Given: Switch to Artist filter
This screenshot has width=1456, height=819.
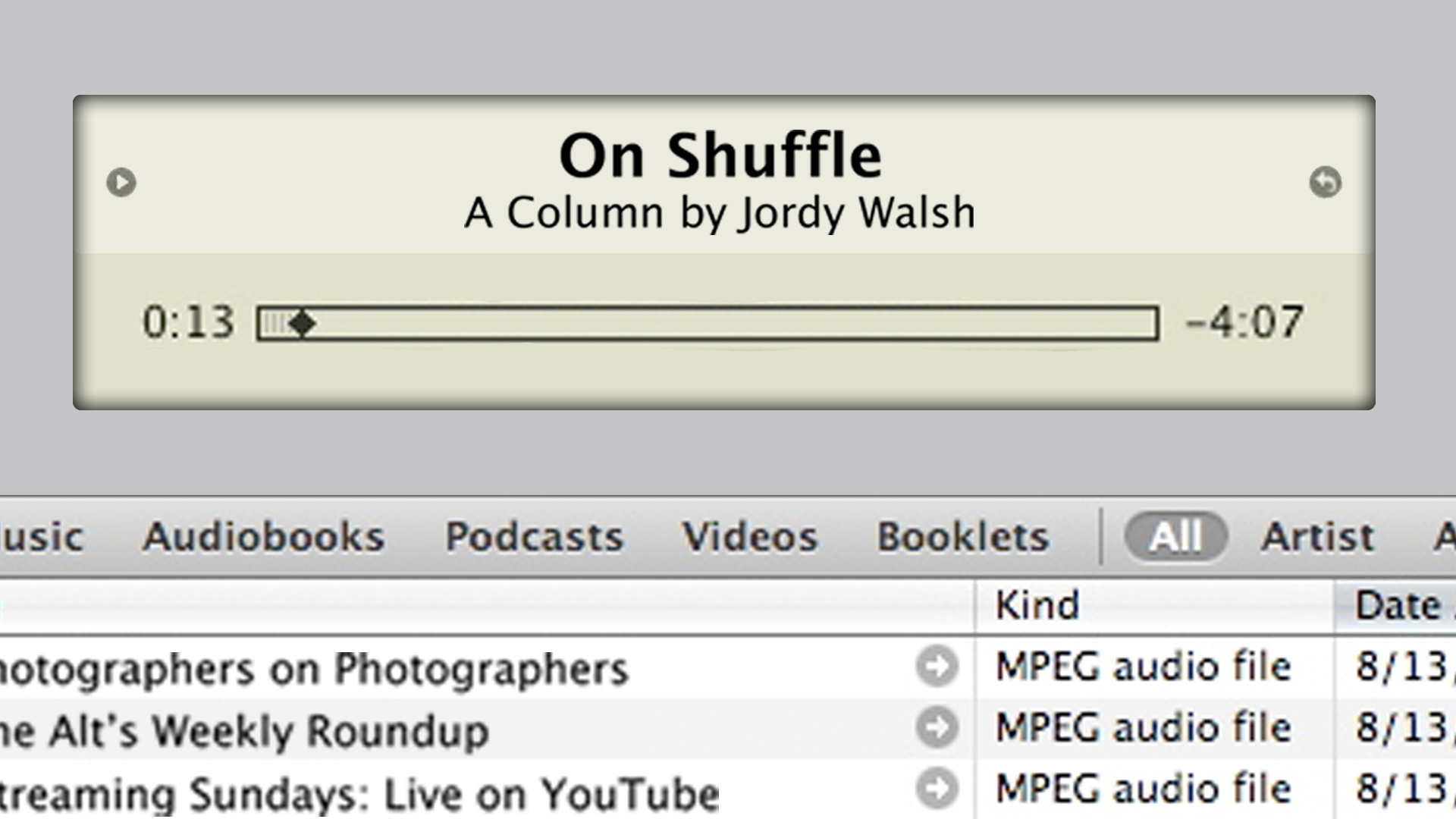Looking at the screenshot, I should (1317, 537).
